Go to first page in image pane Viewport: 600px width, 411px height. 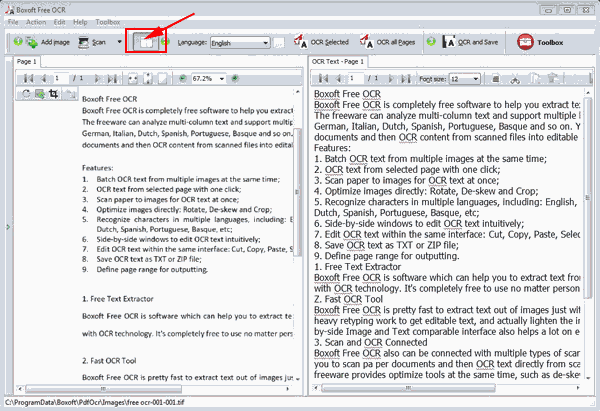click(28, 78)
